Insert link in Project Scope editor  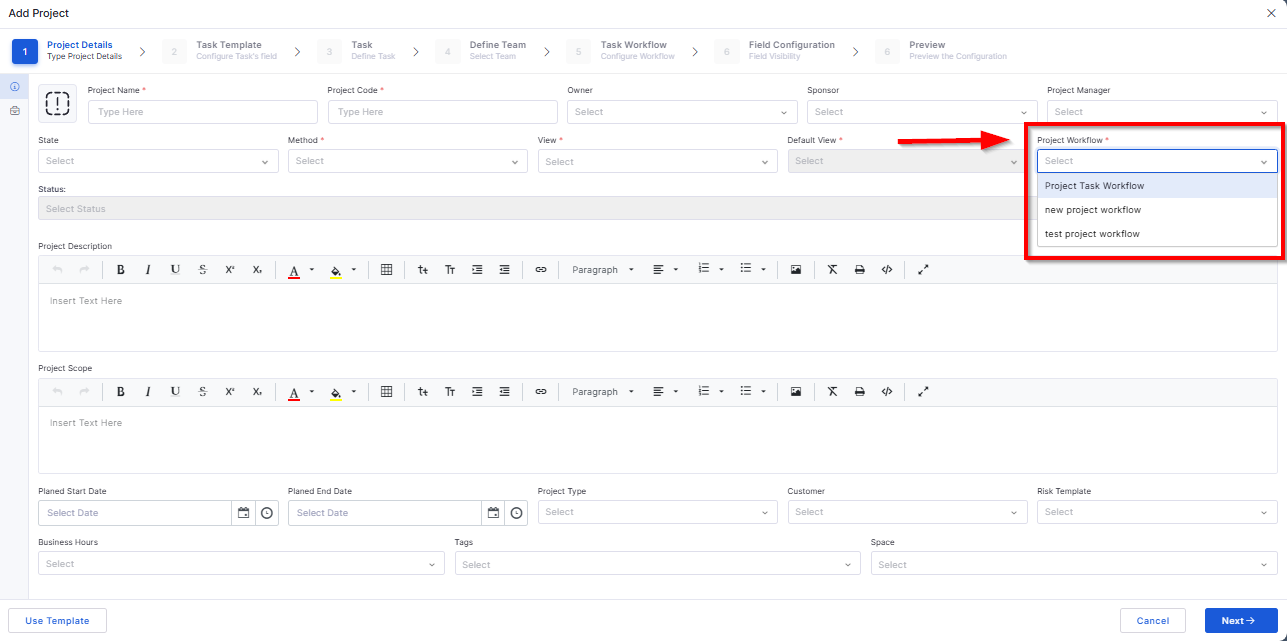pos(541,392)
